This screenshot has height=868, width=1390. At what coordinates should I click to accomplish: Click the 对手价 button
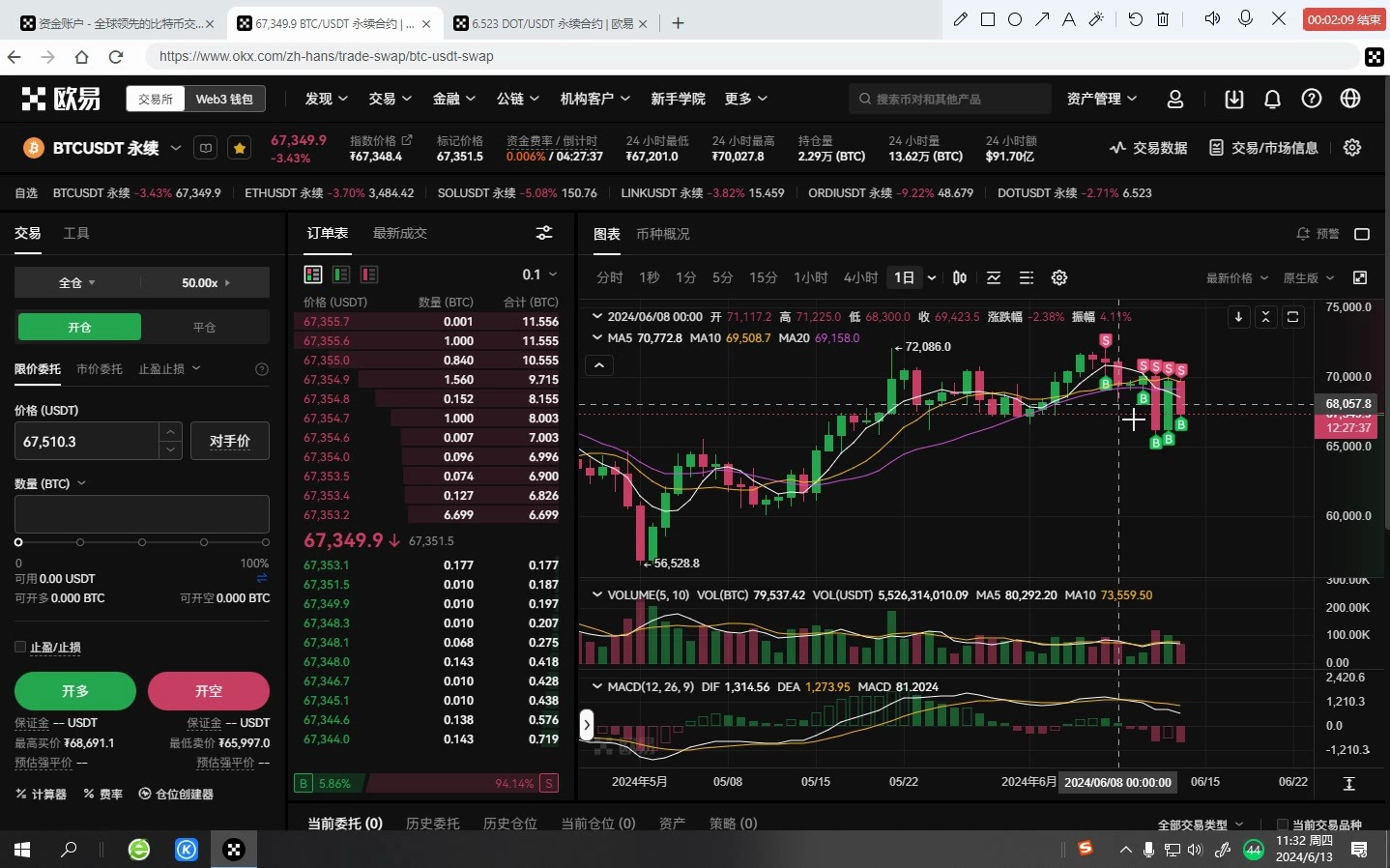point(230,441)
